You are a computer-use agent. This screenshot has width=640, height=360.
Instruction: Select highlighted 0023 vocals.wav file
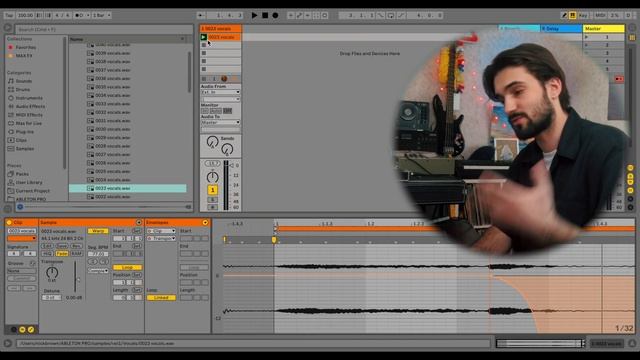pyautogui.click(x=128, y=188)
